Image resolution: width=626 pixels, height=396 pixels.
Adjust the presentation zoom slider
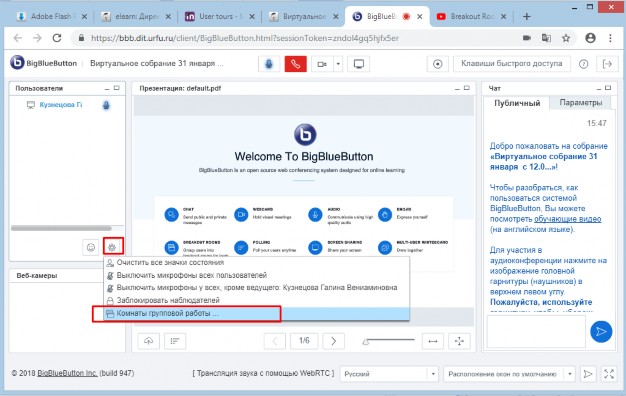(x=389, y=341)
